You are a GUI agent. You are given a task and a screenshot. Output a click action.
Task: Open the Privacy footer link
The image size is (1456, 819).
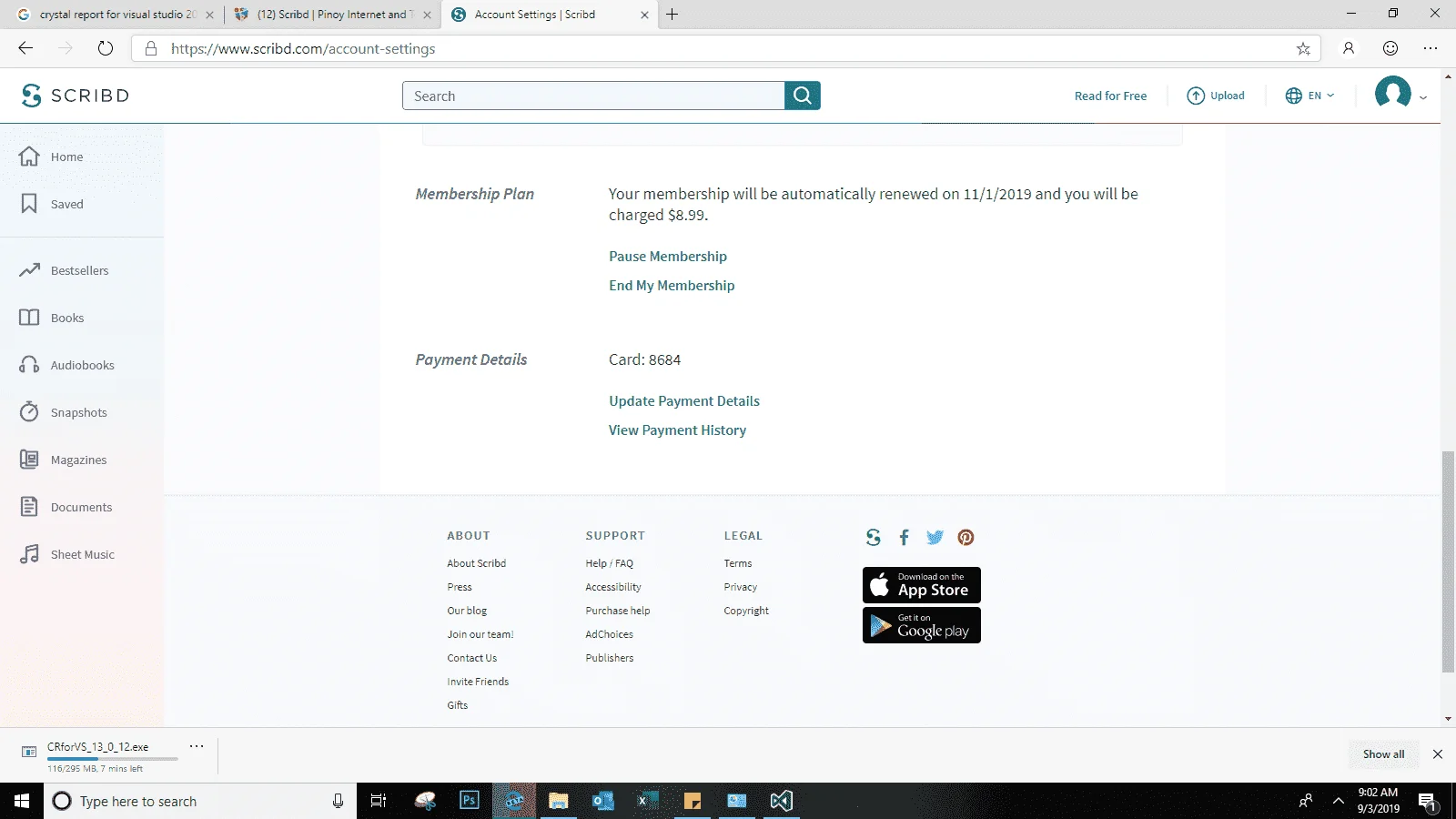click(741, 587)
